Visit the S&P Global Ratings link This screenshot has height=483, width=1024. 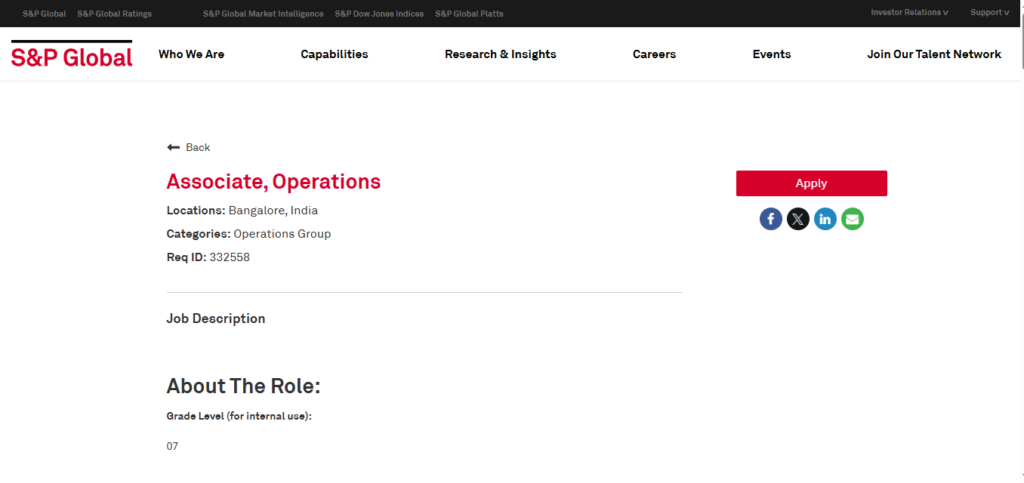tap(114, 14)
